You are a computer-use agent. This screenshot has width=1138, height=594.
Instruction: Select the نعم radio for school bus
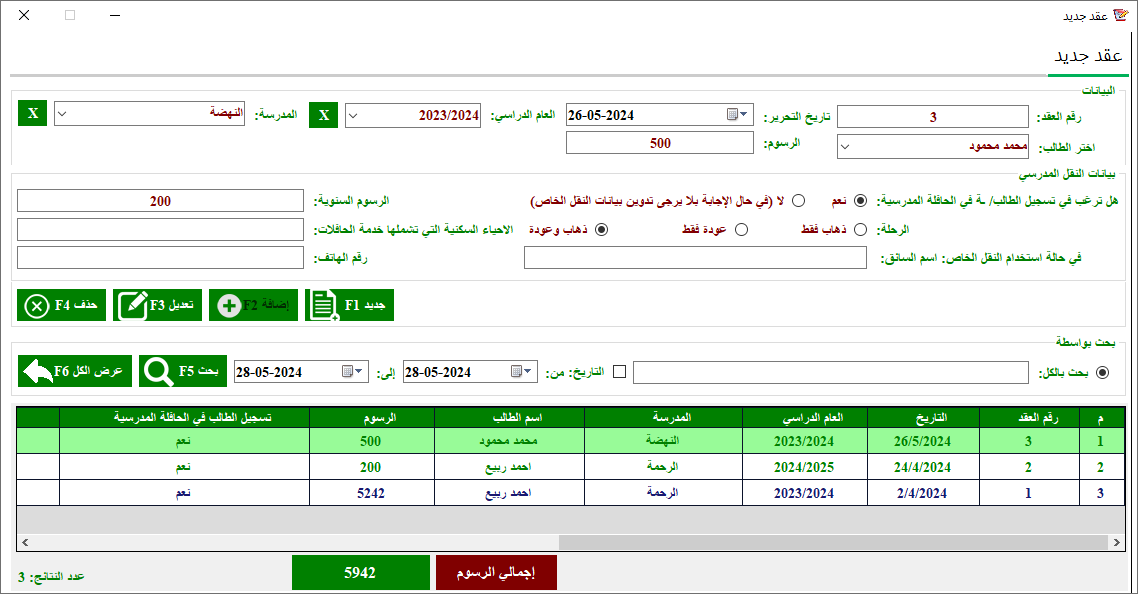(x=860, y=201)
